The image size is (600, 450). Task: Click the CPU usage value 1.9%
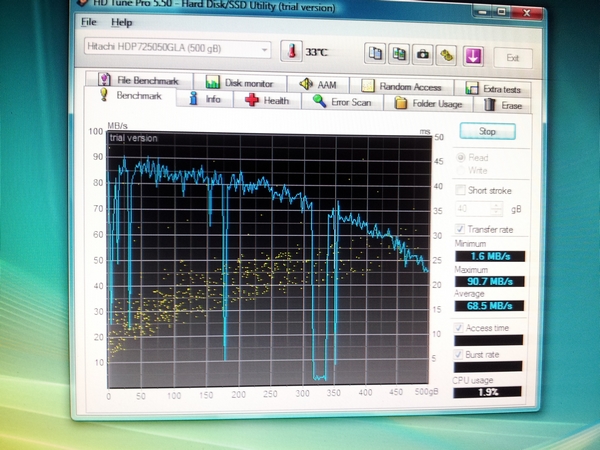pyautogui.click(x=488, y=392)
